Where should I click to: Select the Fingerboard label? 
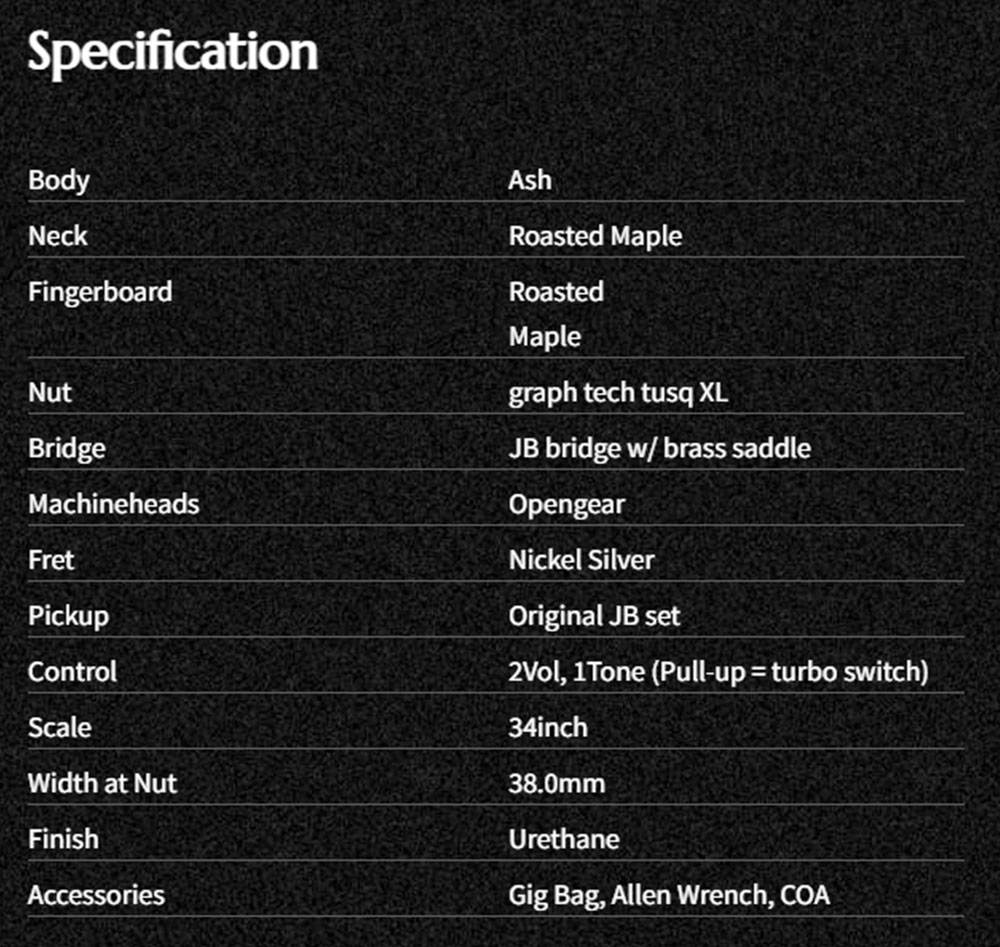coord(100,293)
